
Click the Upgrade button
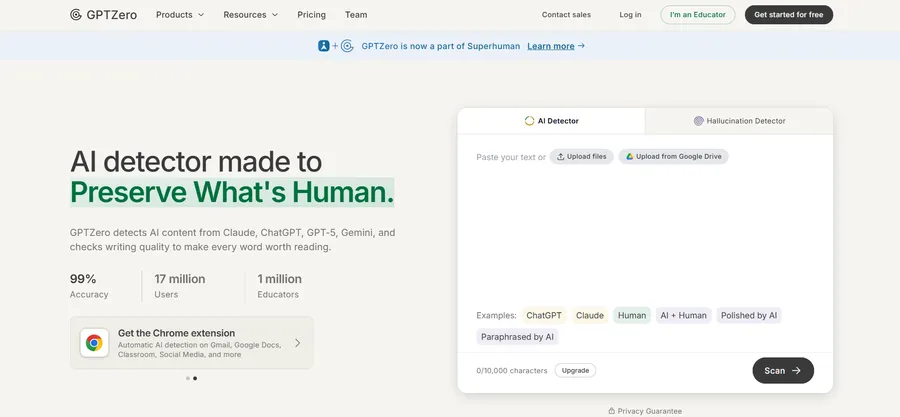575,371
